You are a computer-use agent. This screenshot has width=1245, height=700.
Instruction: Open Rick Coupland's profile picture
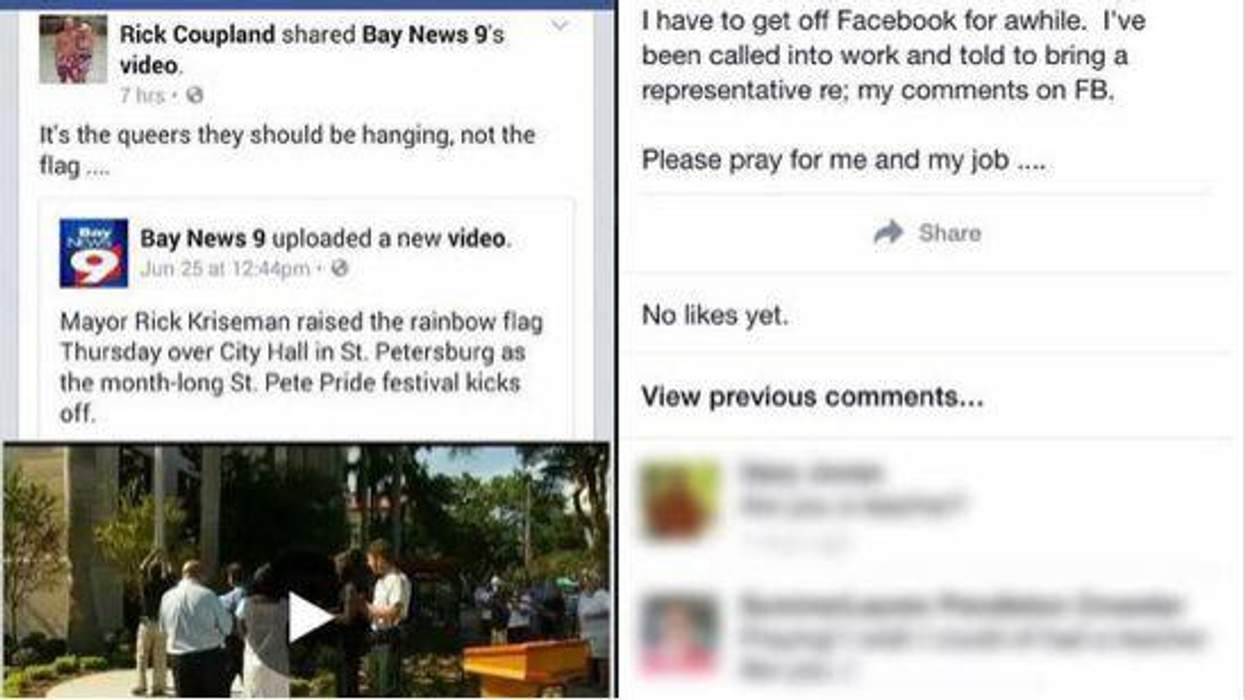(73, 49)
